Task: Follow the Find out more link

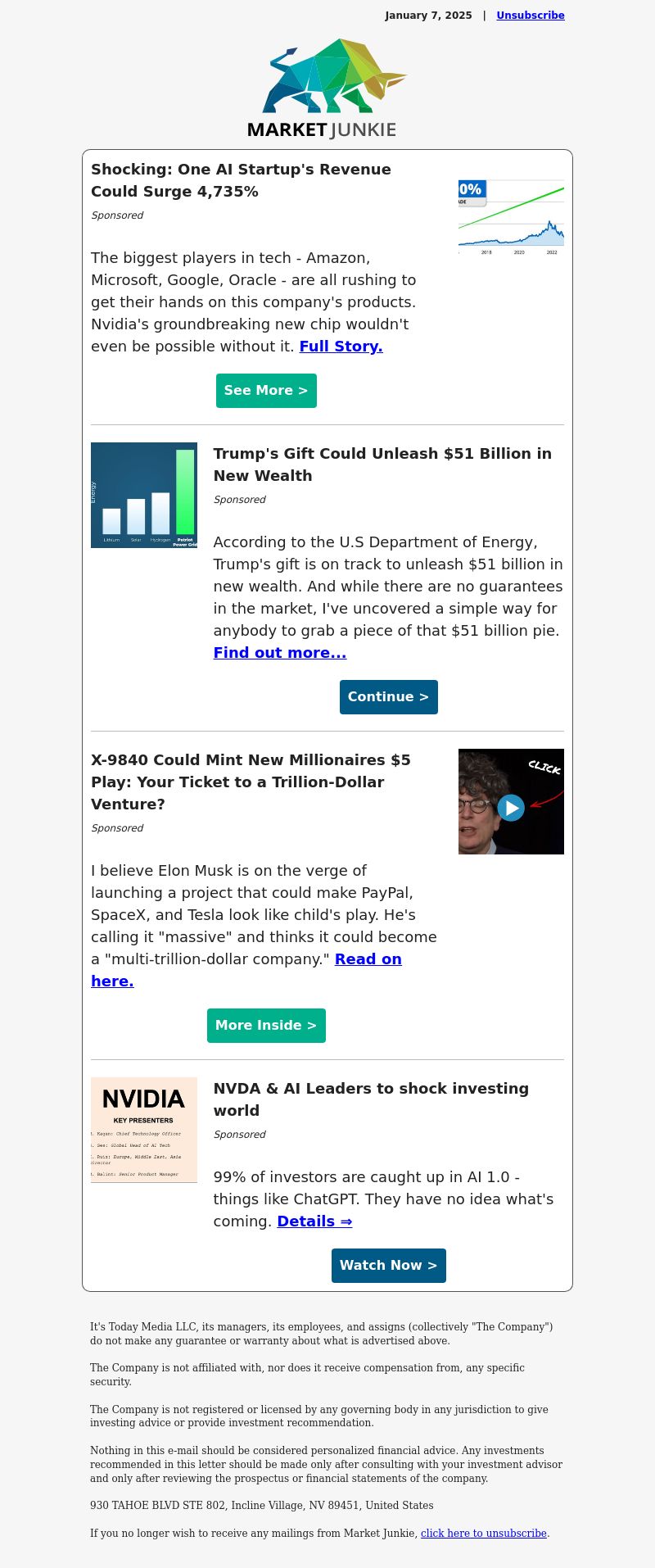Action: click(x=280, y=653)
